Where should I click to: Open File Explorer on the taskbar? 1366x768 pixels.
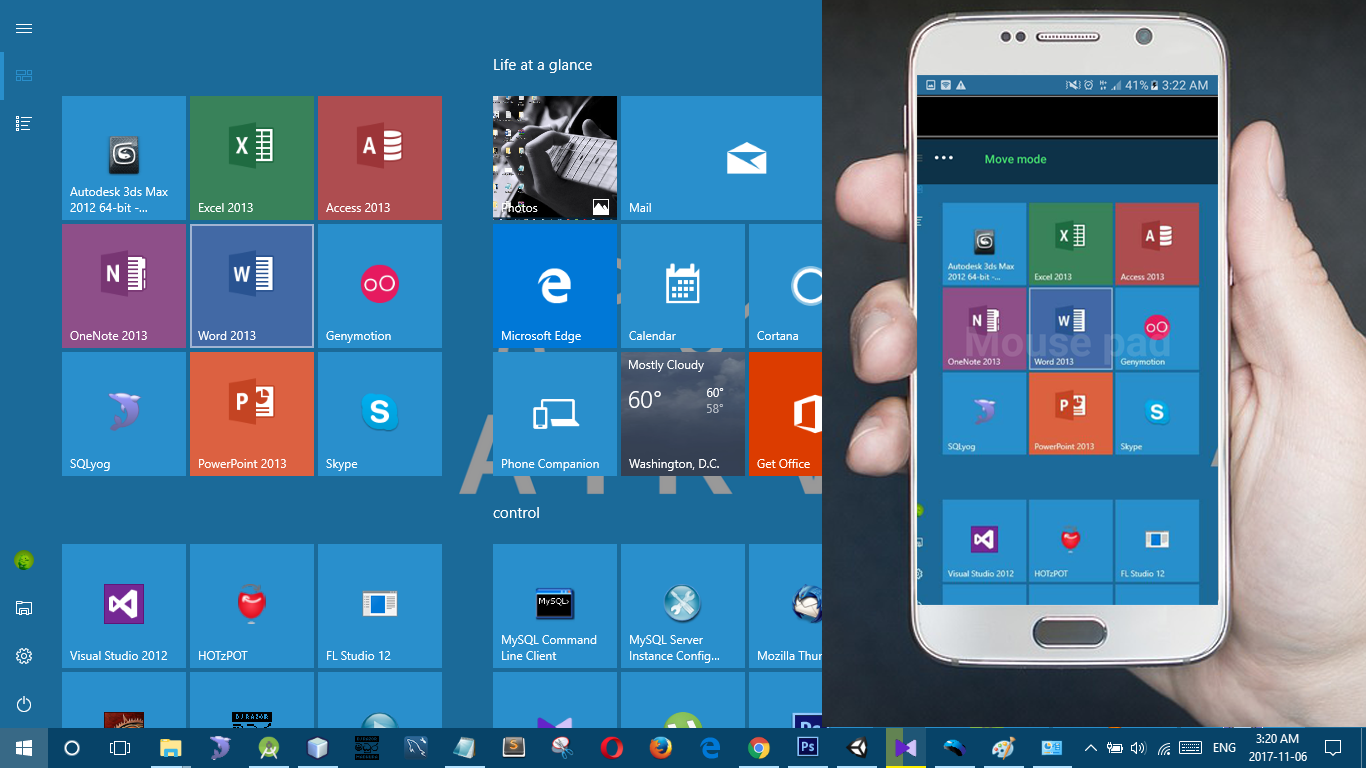coord(171,748)
